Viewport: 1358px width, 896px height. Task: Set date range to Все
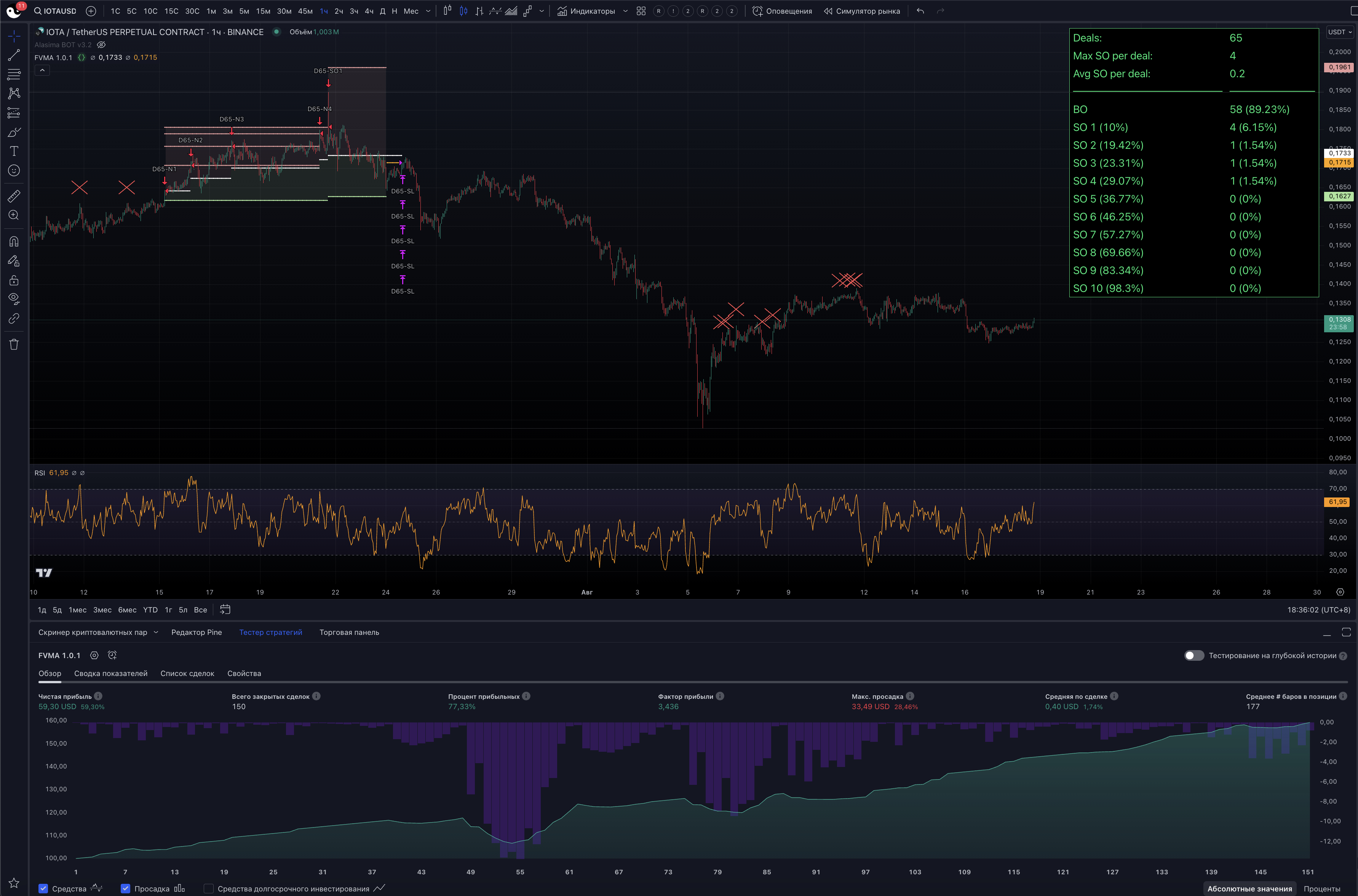pyautogui.click(x=201, y=610)
